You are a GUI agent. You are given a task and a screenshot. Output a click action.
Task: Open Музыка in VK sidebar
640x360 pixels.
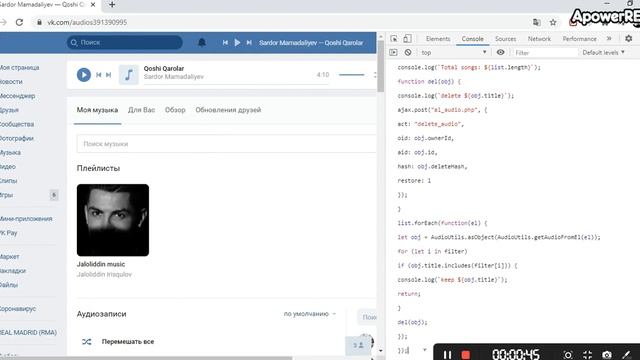(x=10, y=152)
